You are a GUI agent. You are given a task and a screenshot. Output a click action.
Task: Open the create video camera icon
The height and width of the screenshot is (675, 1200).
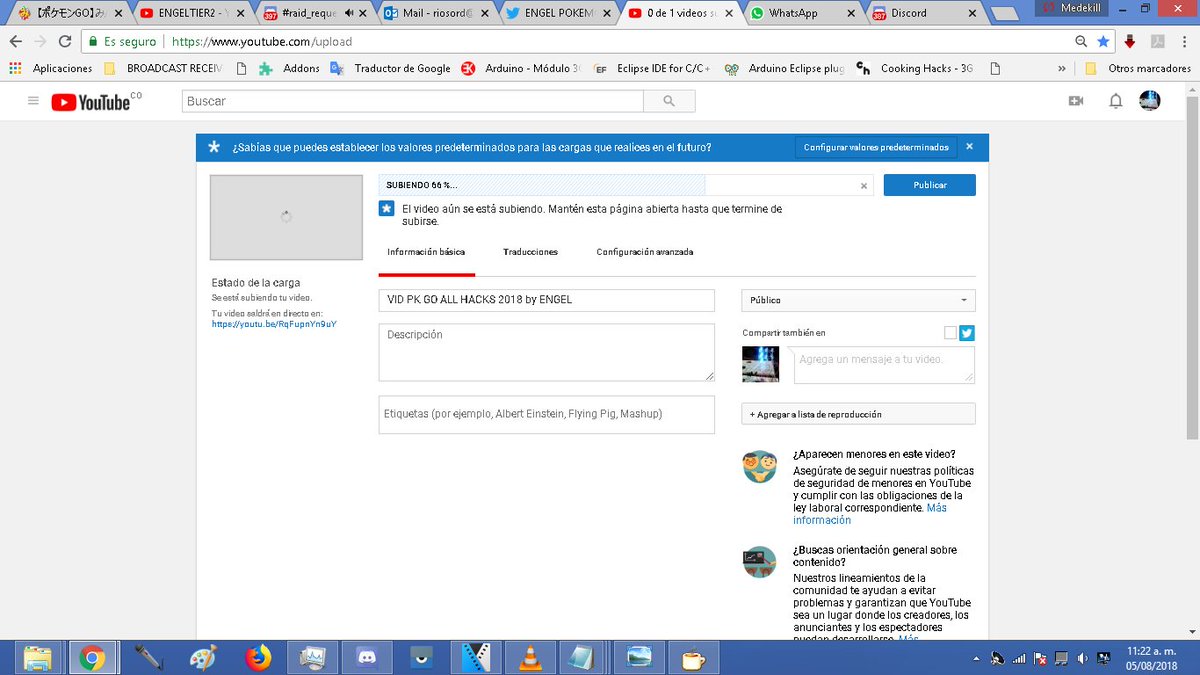pos(1076,101)
